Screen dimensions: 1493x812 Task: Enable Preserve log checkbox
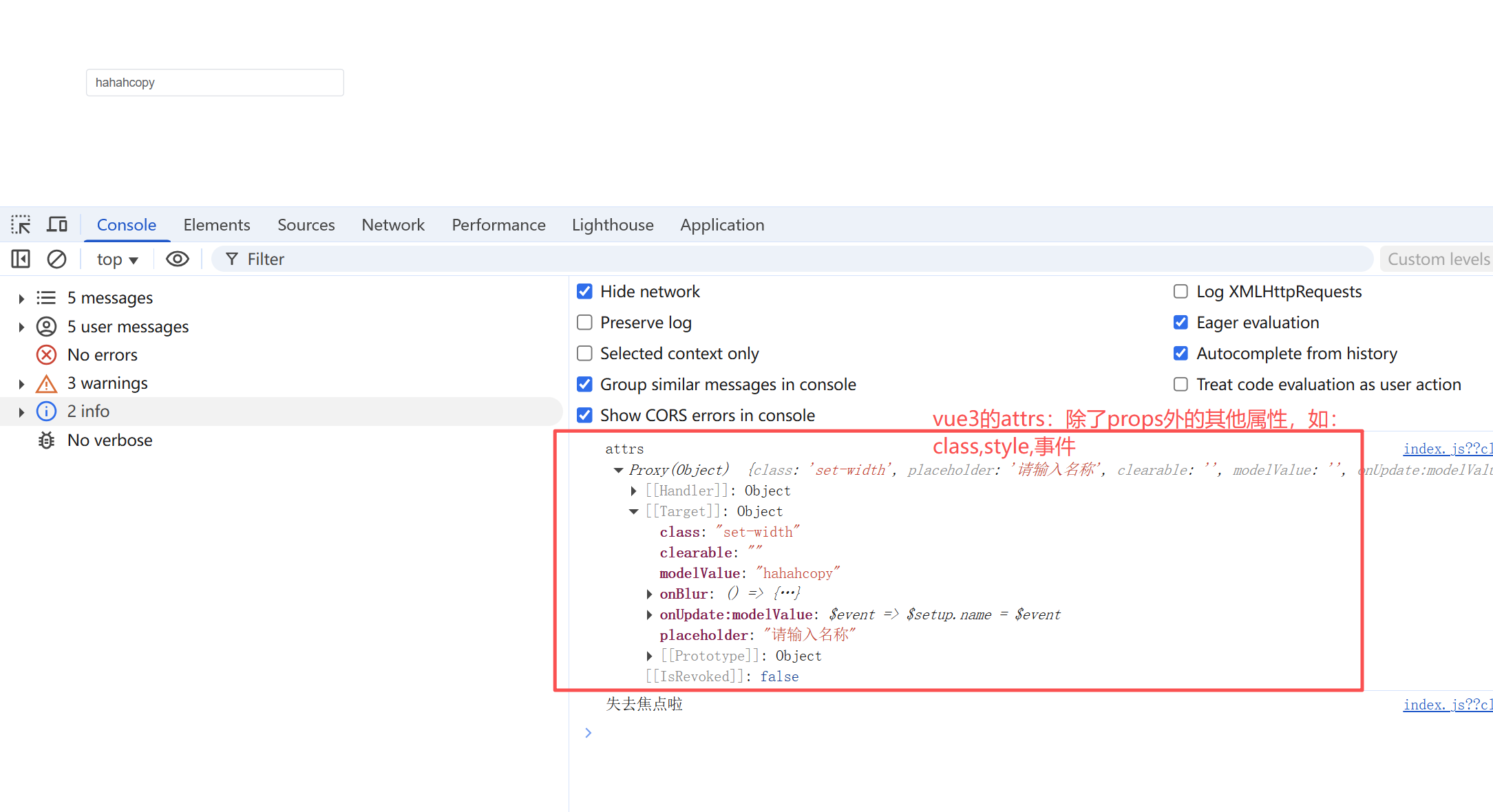pyautogui.click(x=584, y=323)
